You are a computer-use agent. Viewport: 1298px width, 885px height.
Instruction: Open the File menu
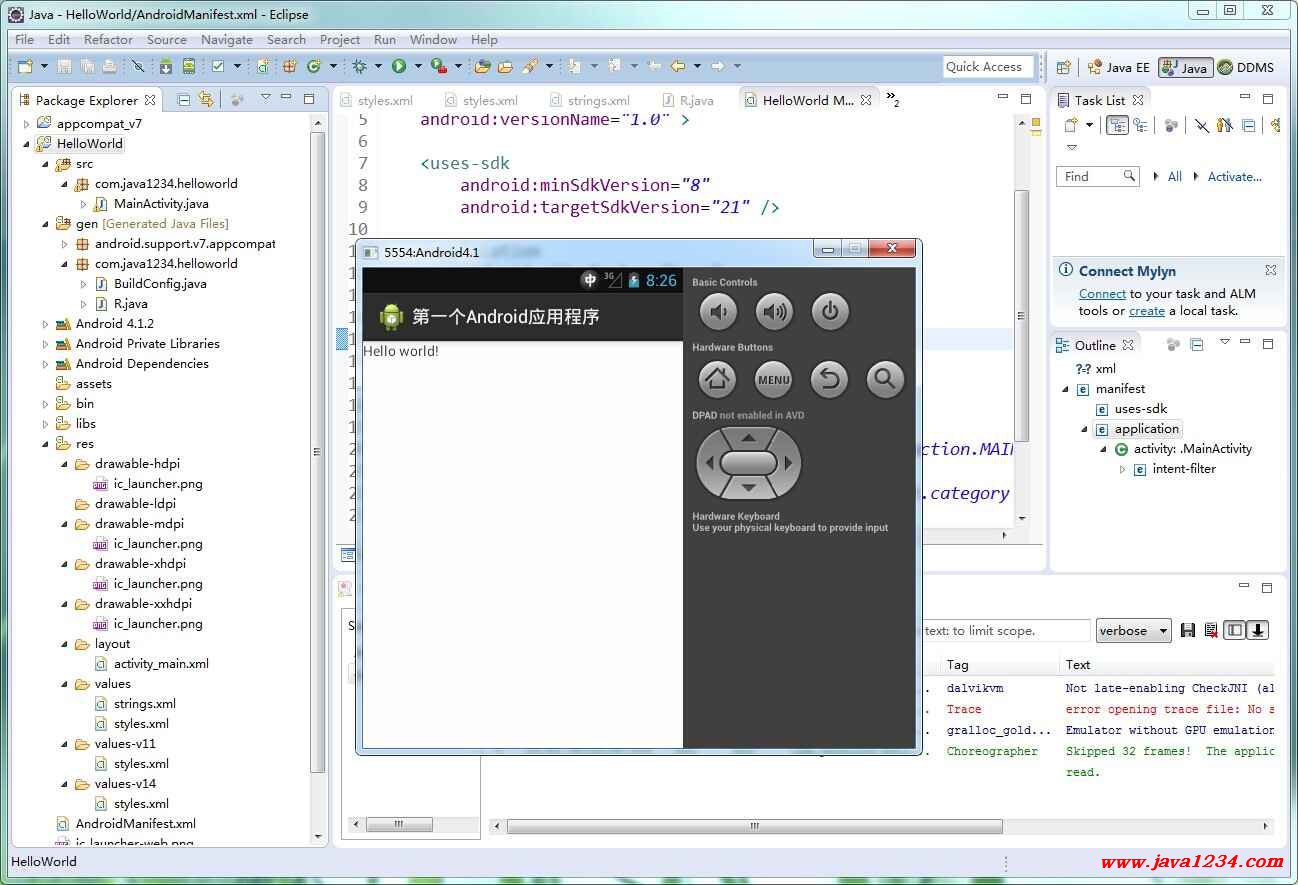[25, 40]
